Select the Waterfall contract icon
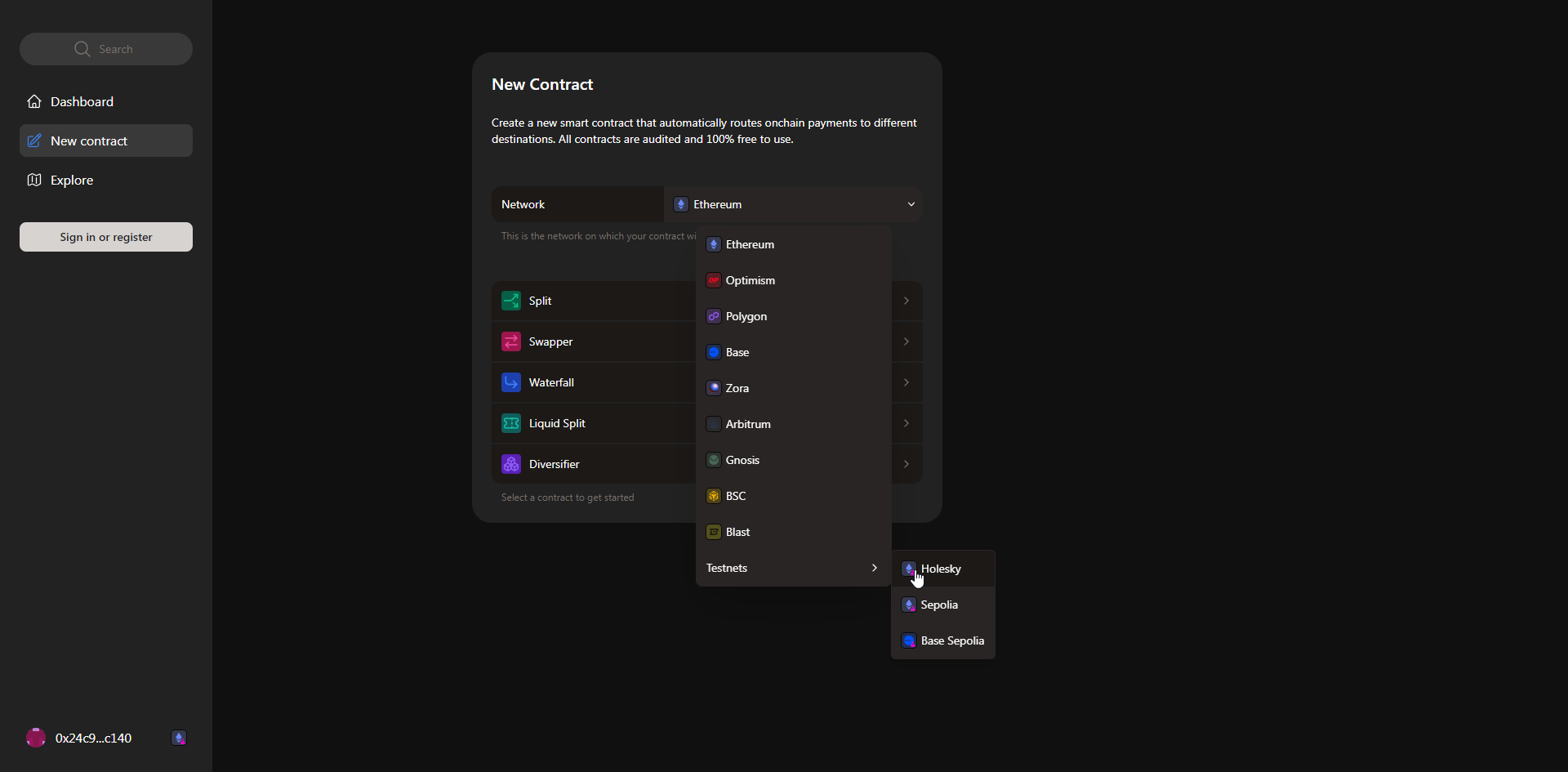This screenshot has width=1568, height=772. pyautogui.click(x=511, y=382)
